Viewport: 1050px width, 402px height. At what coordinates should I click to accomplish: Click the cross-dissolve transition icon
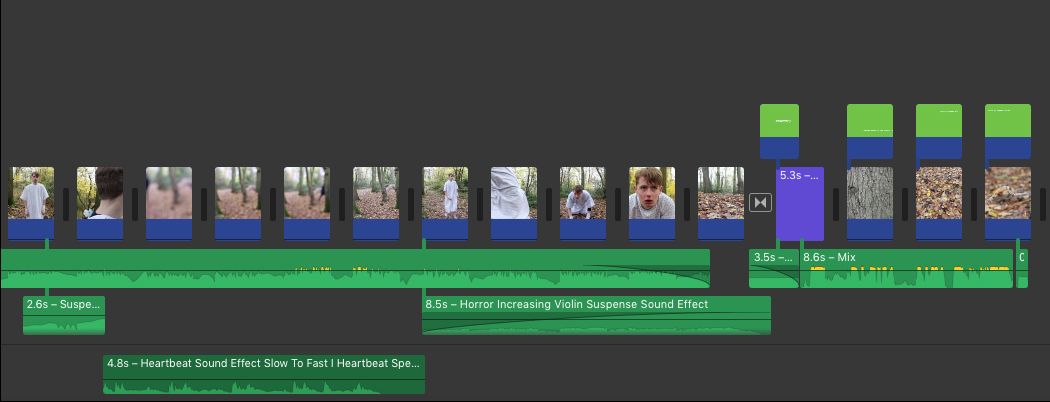coord(760,202)
